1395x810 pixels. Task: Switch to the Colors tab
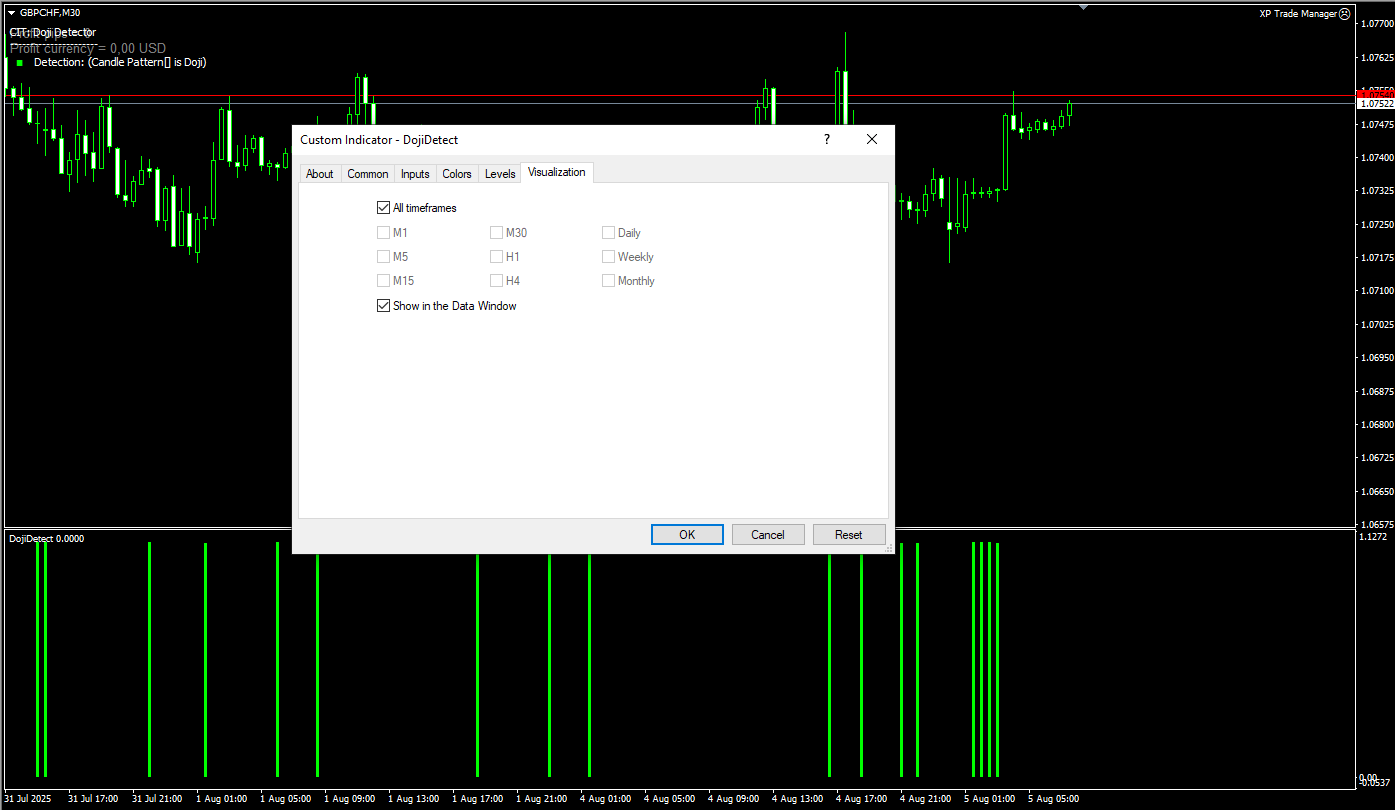[x=456, y=172]
